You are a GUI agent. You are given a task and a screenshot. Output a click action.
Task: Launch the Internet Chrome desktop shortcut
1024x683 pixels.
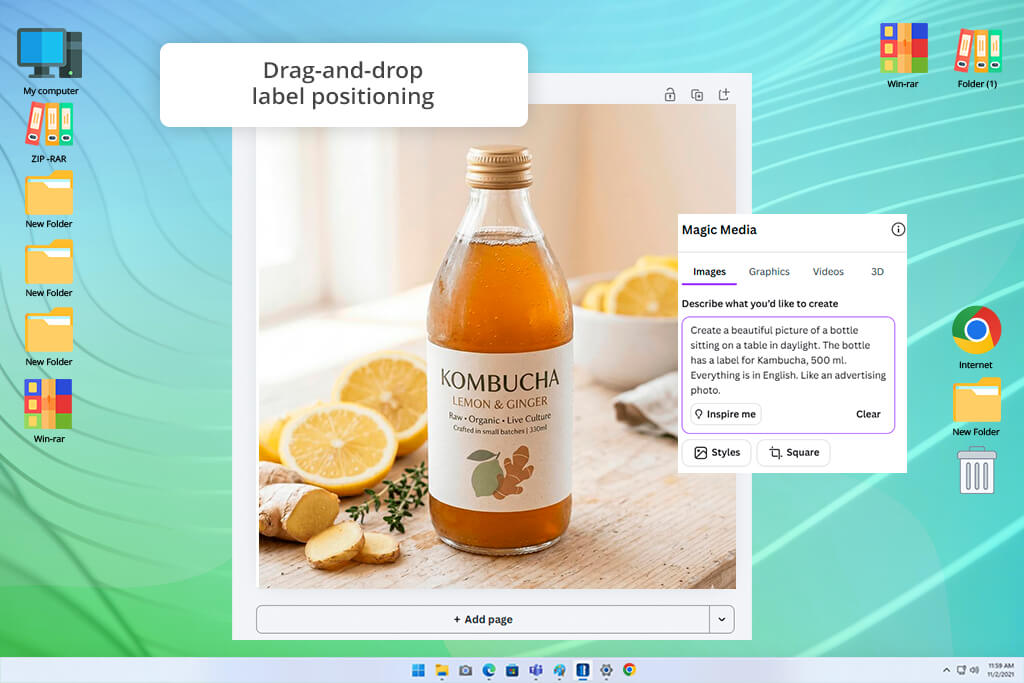tap(976, 337)
